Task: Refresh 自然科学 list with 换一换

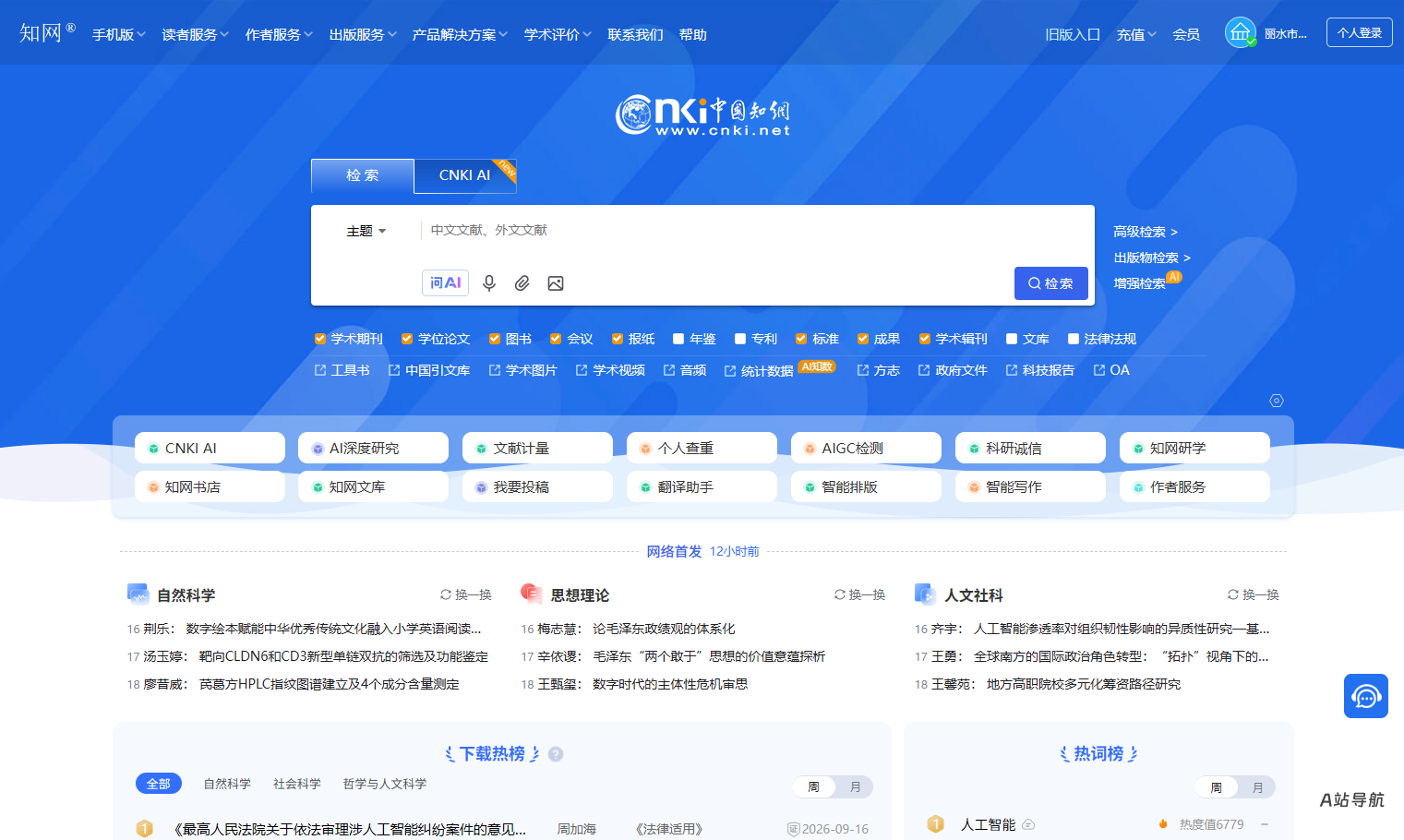Action: coord(466,594)
